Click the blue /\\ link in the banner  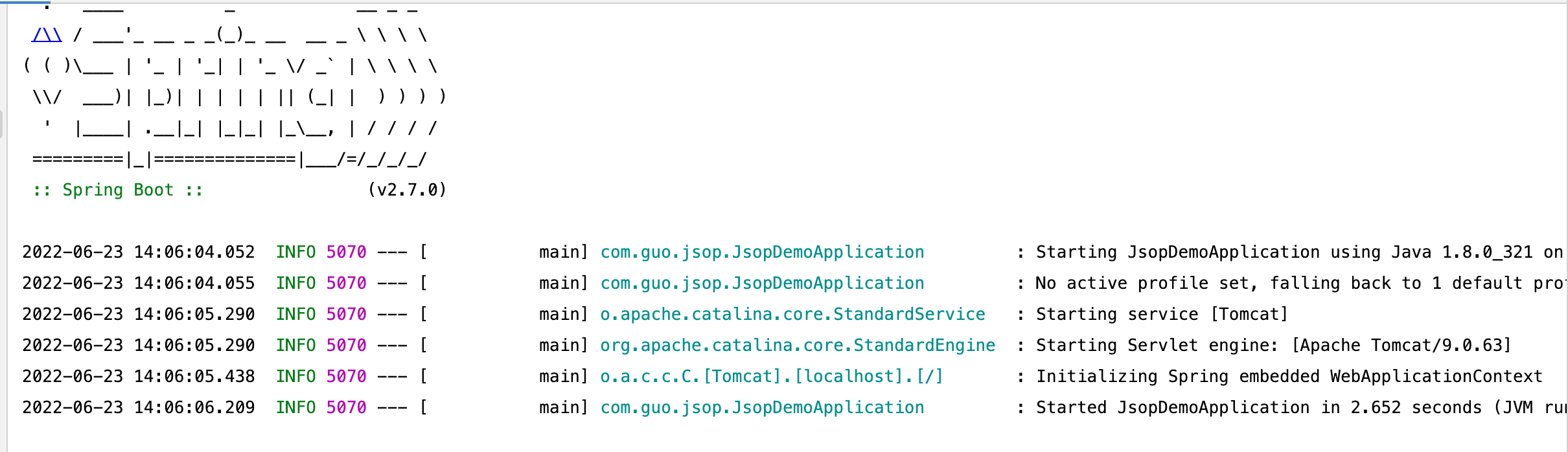[x=47, y=34]
